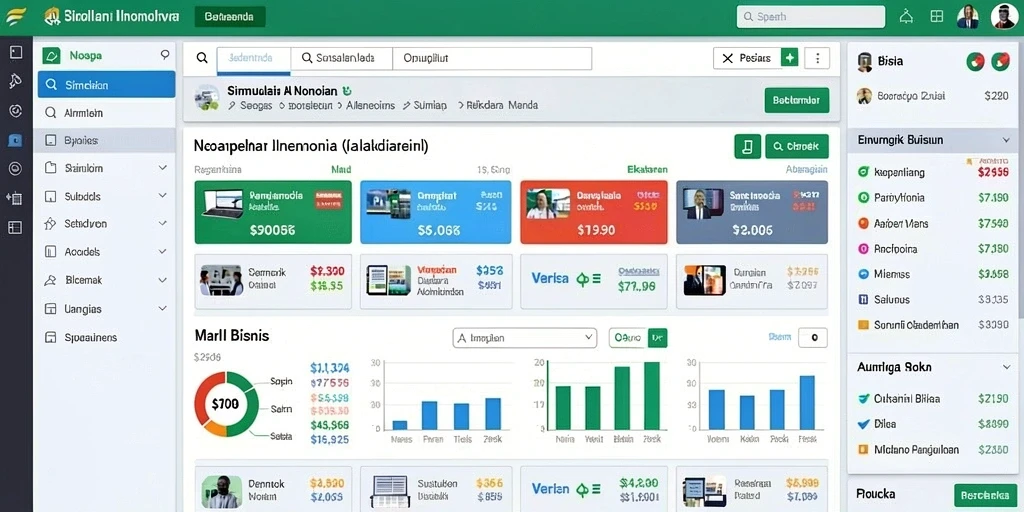This screenshot has width=1024, height=512.
Task: Select the Byaiies sidebar item
Action: click(106, 140)
